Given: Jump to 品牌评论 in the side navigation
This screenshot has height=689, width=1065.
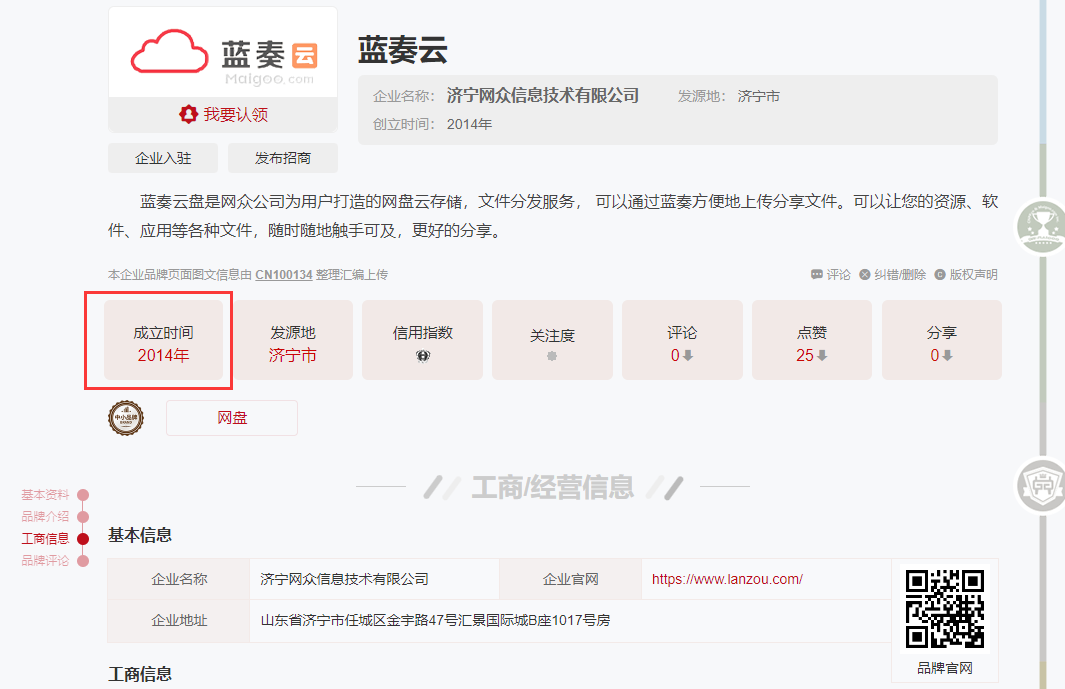Looking at the screenshot, I should pyautogui.click(x=45, y=561).
